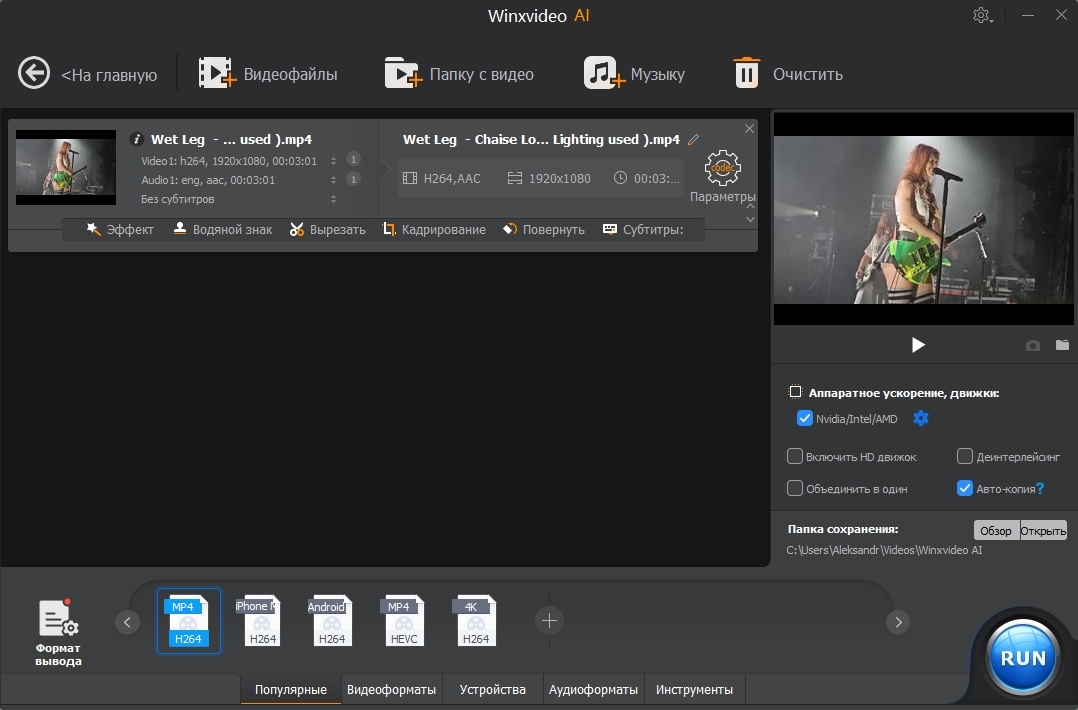The height and width of the screenshot is (710, 1078).
Task: Add video files via Видеофайлы
Action: pyautogui.click(x=268, y=74)
